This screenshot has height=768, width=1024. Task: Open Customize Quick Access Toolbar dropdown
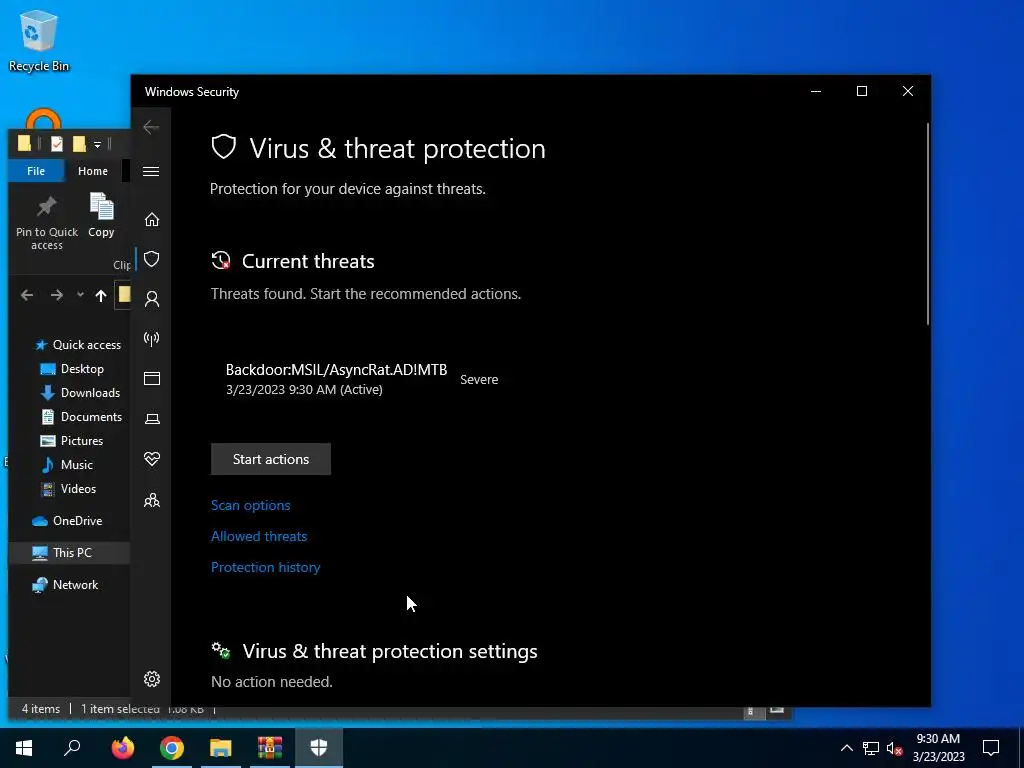pos(97,144)
